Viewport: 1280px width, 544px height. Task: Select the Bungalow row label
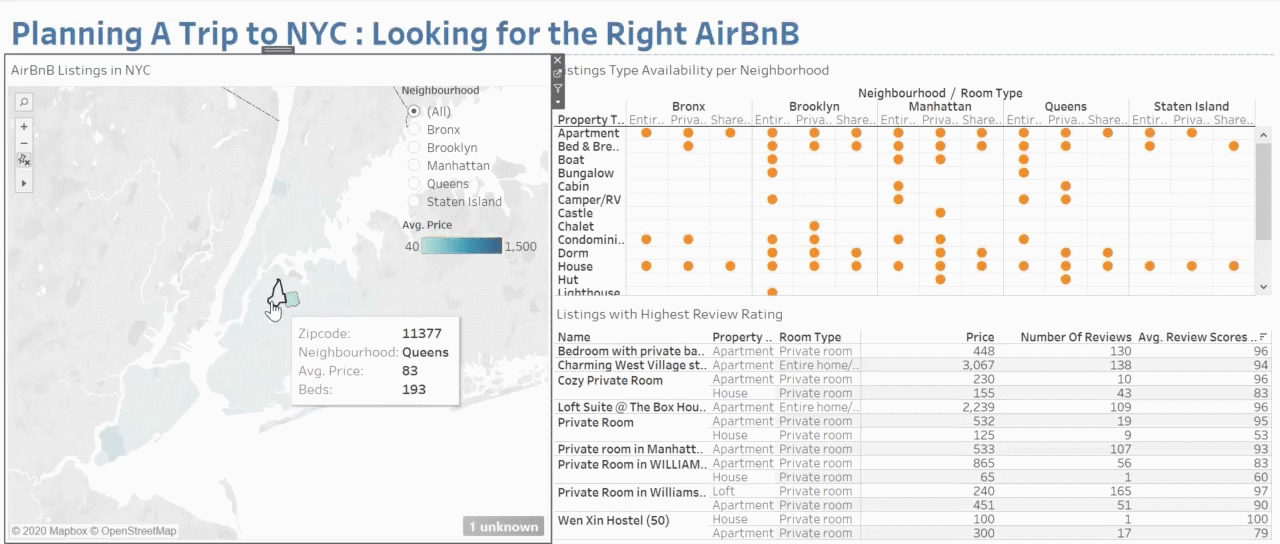coord(585,173)
